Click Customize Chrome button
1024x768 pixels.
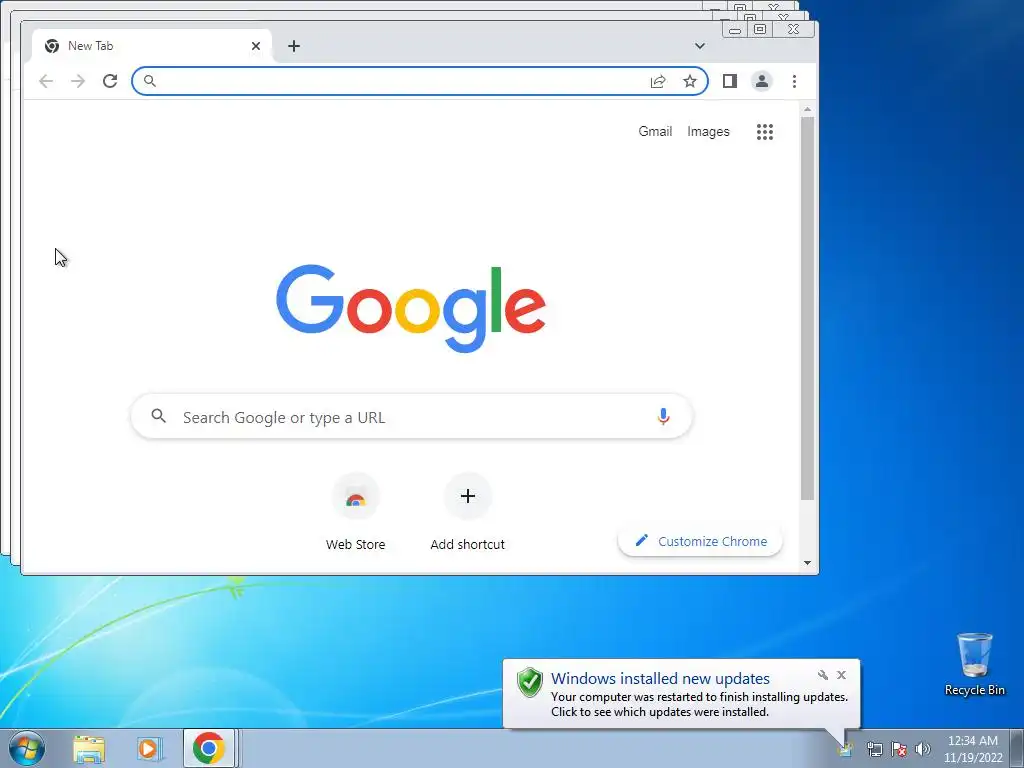pyautogui.click(x=699, y=541)
